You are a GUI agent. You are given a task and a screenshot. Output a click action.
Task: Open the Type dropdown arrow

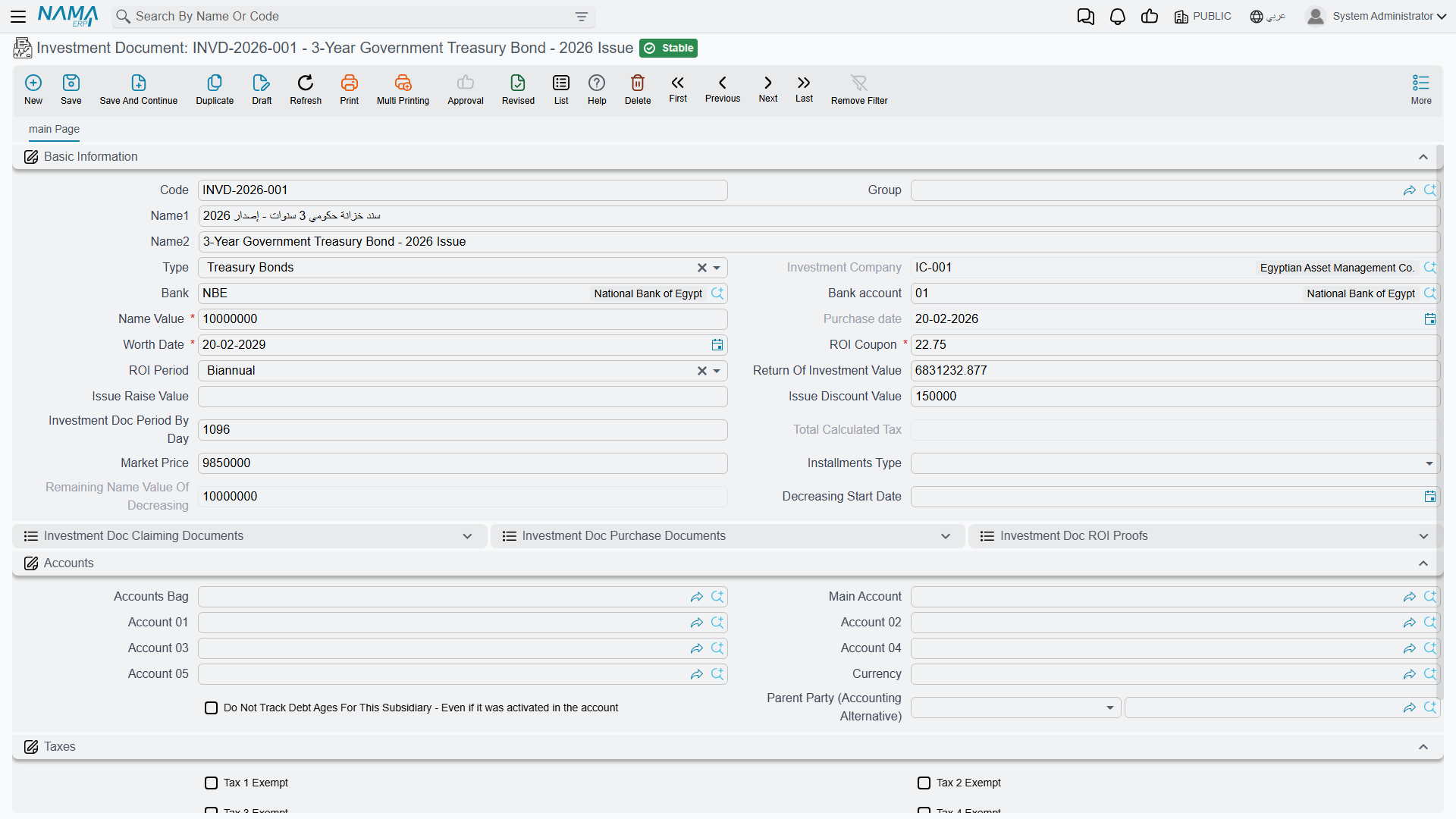(717, 268)
